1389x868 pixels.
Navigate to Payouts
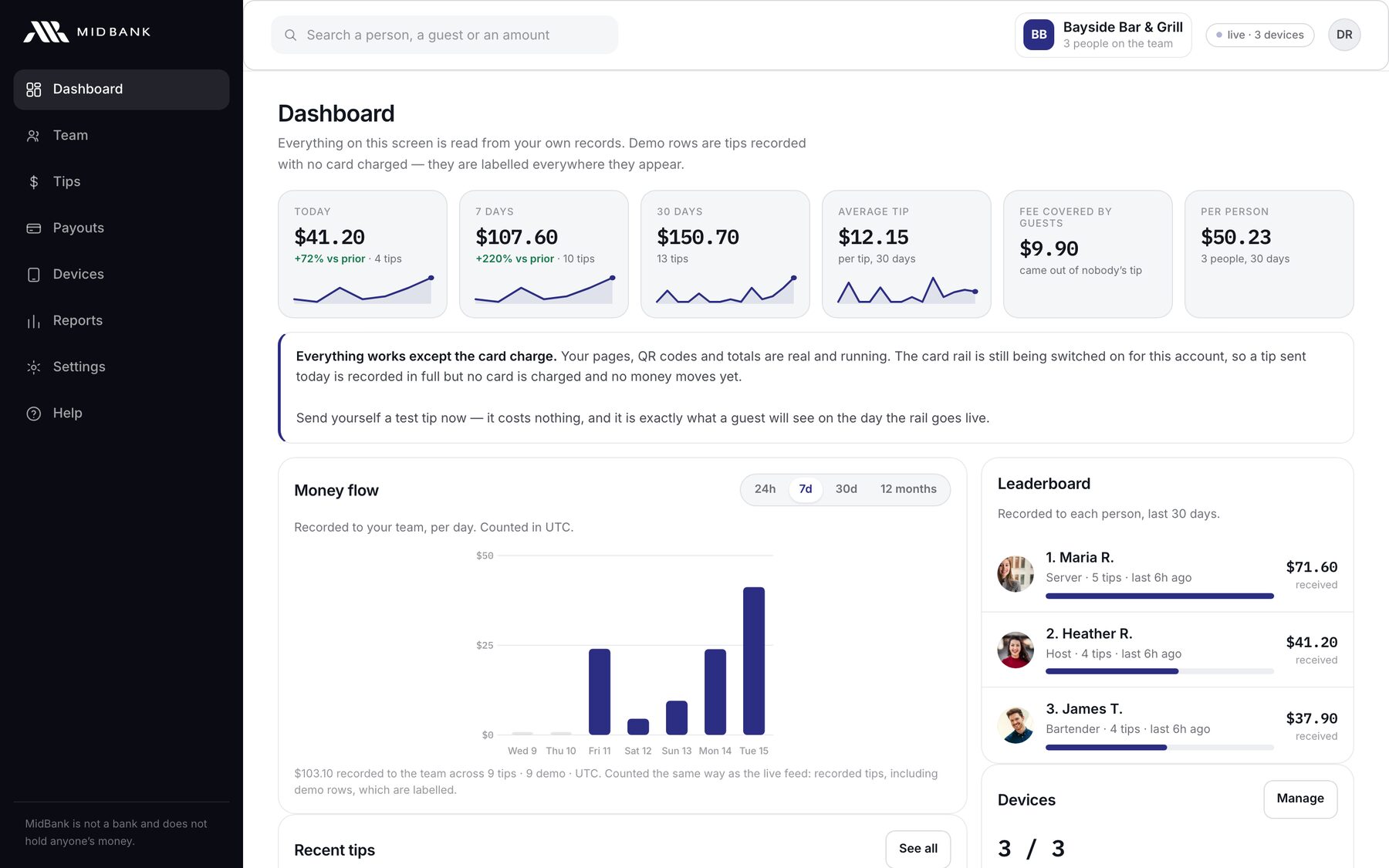coord(121,228)
